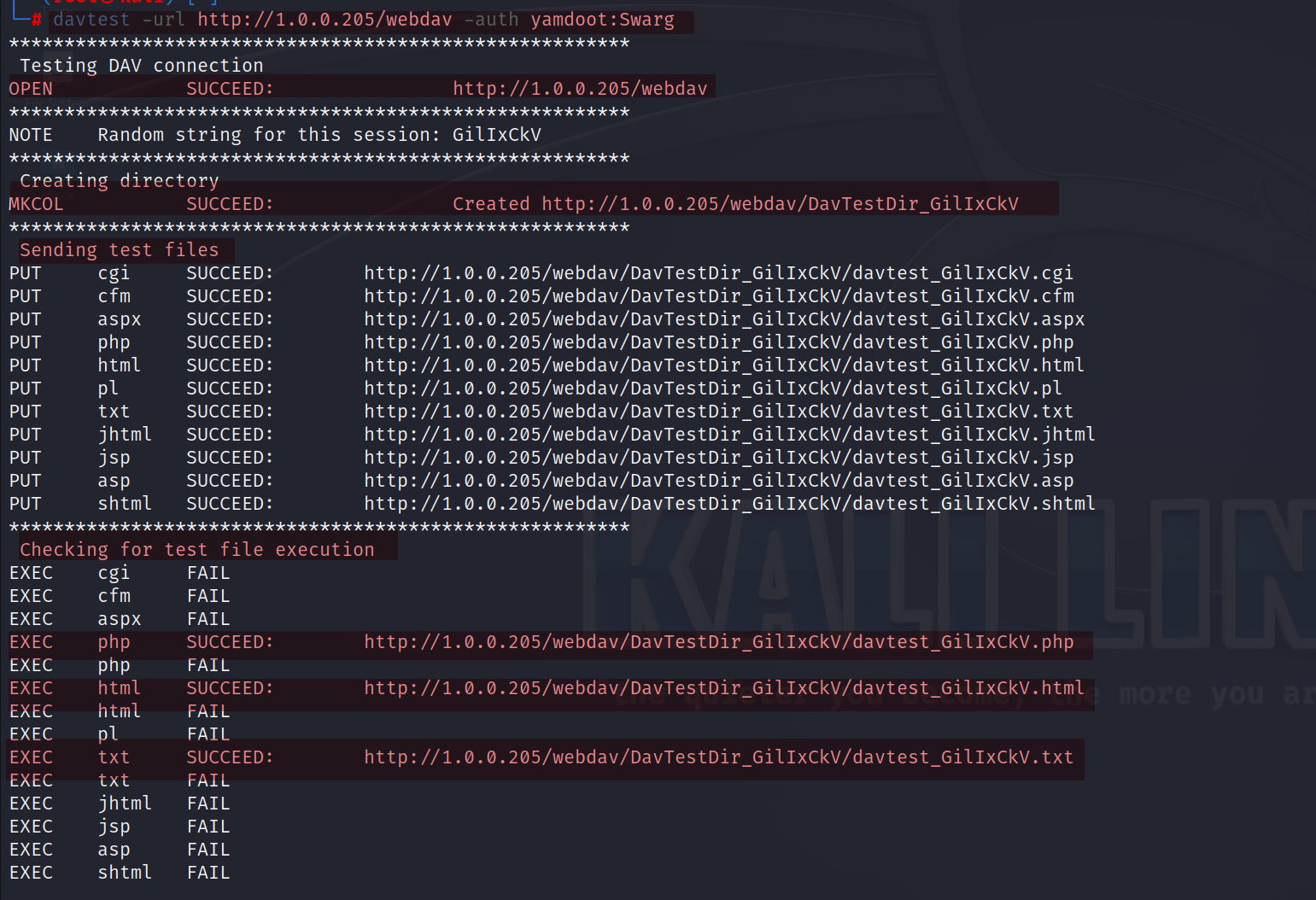This screenshot has height=900, width=1316.
Task: Click FAIL in the EXEC shtml row
Action: click(x=208, y=873)
